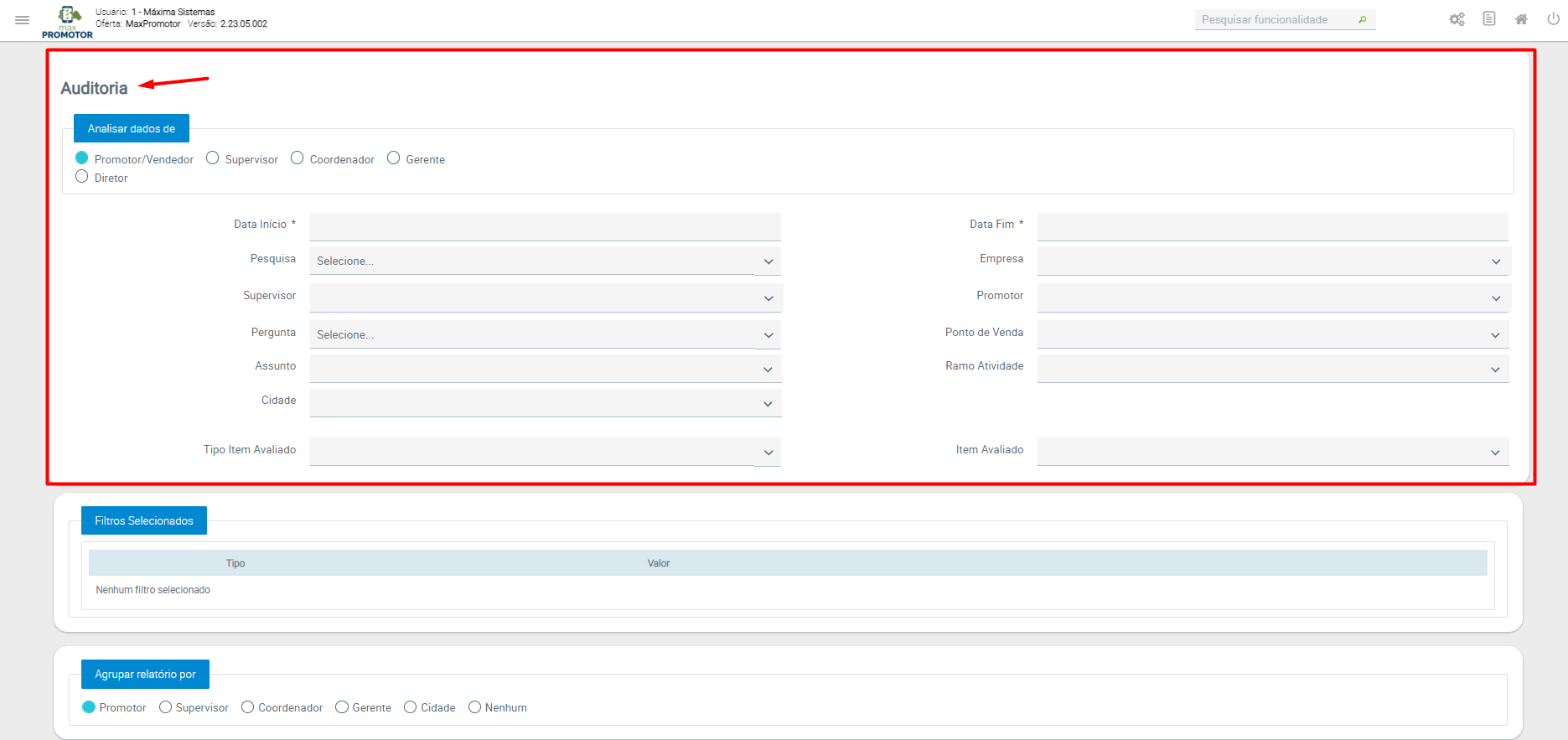The image size is (1568, 740).
Task: Open the Empresa dropdown
Action: click(1273, 261)
